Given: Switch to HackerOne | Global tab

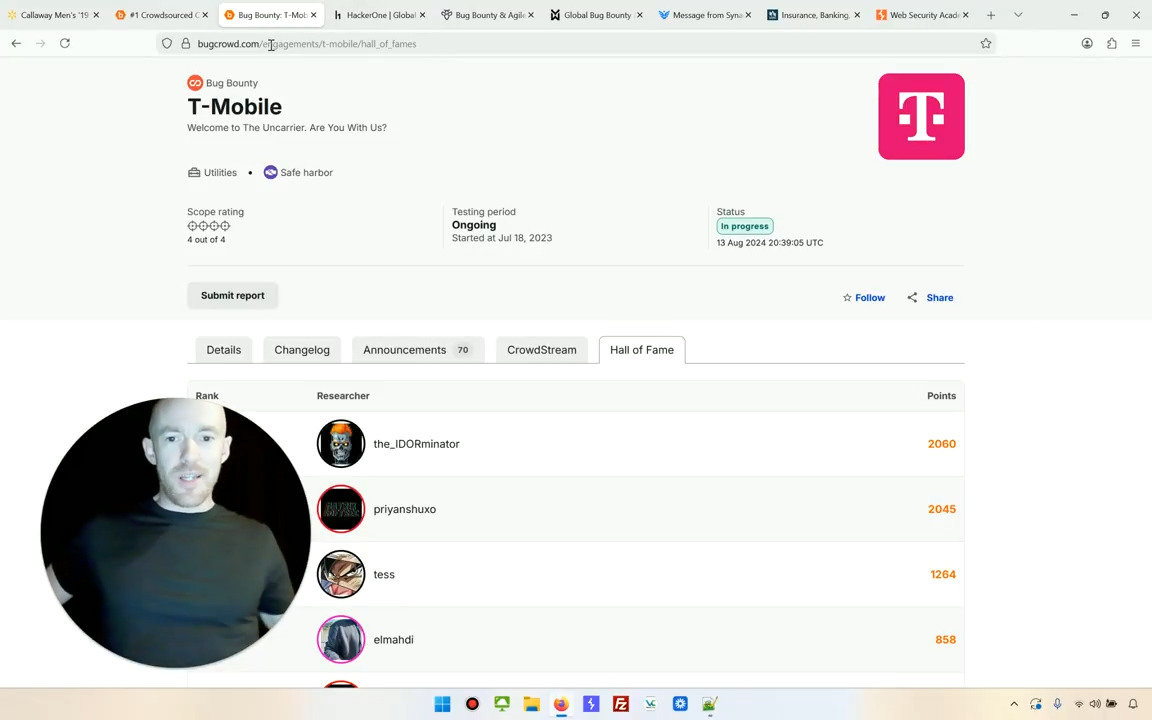Looking at the screenshot, I should [x=379, y=15].
